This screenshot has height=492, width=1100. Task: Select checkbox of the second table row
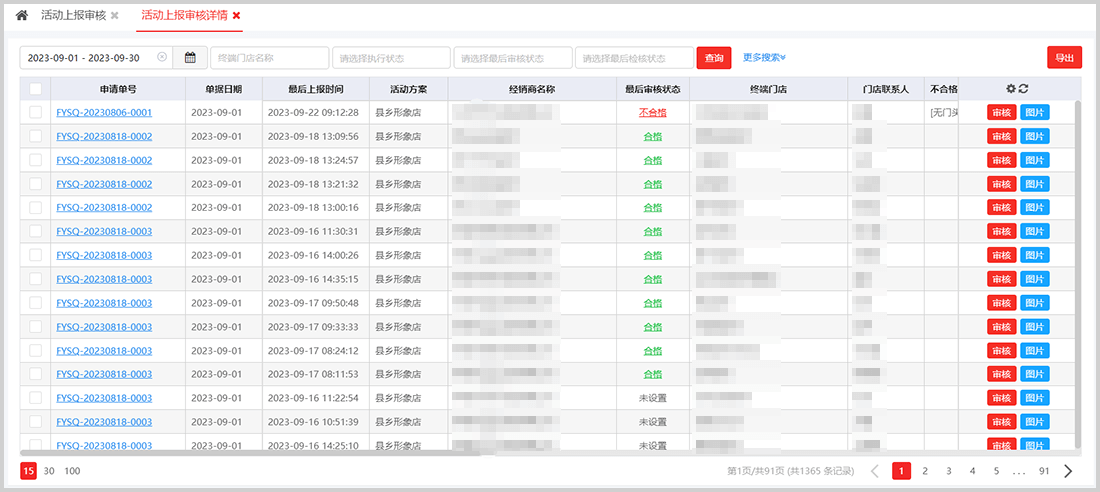click(x=36, y=137)
